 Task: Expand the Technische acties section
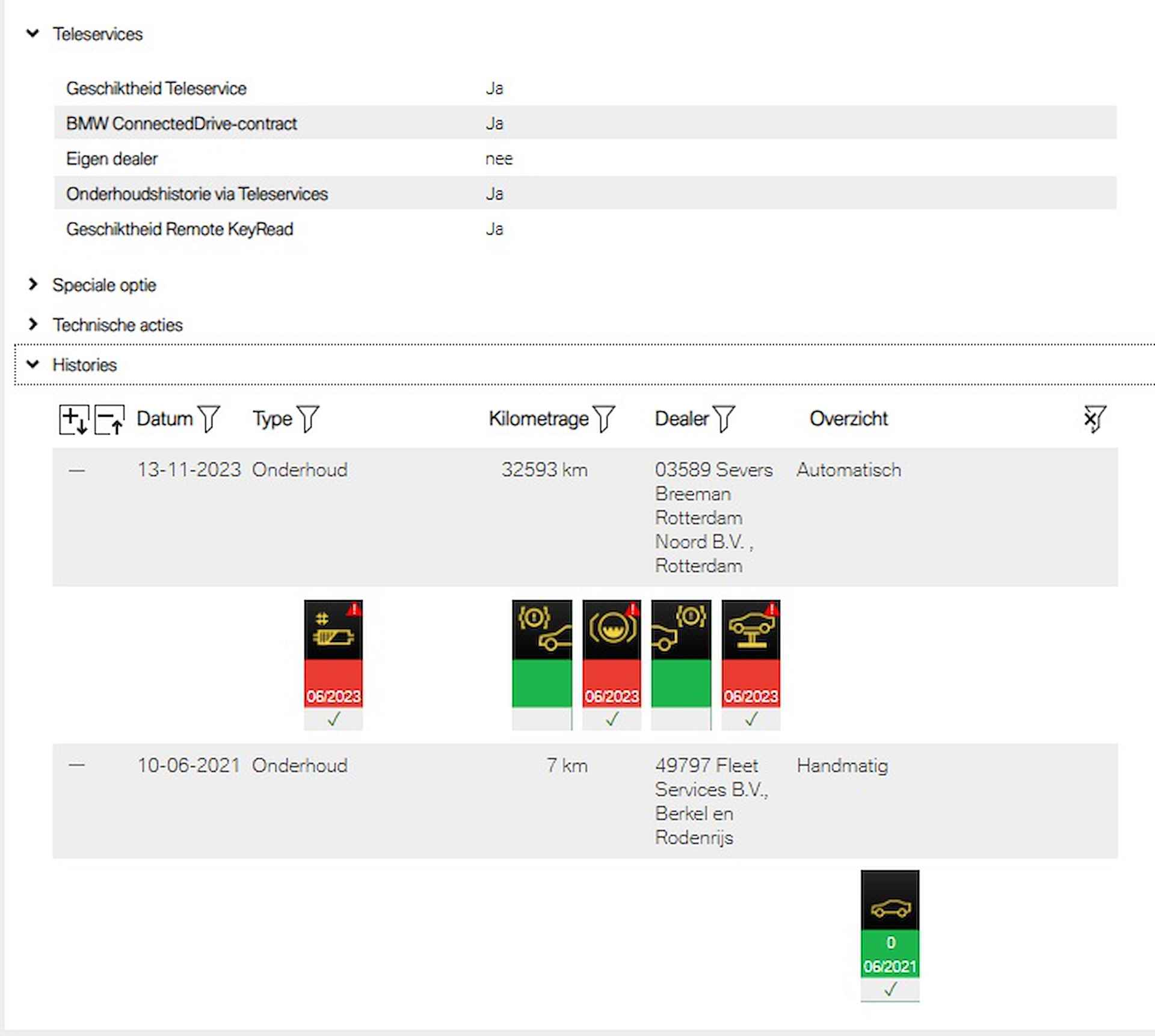click(x=33, y=325)
